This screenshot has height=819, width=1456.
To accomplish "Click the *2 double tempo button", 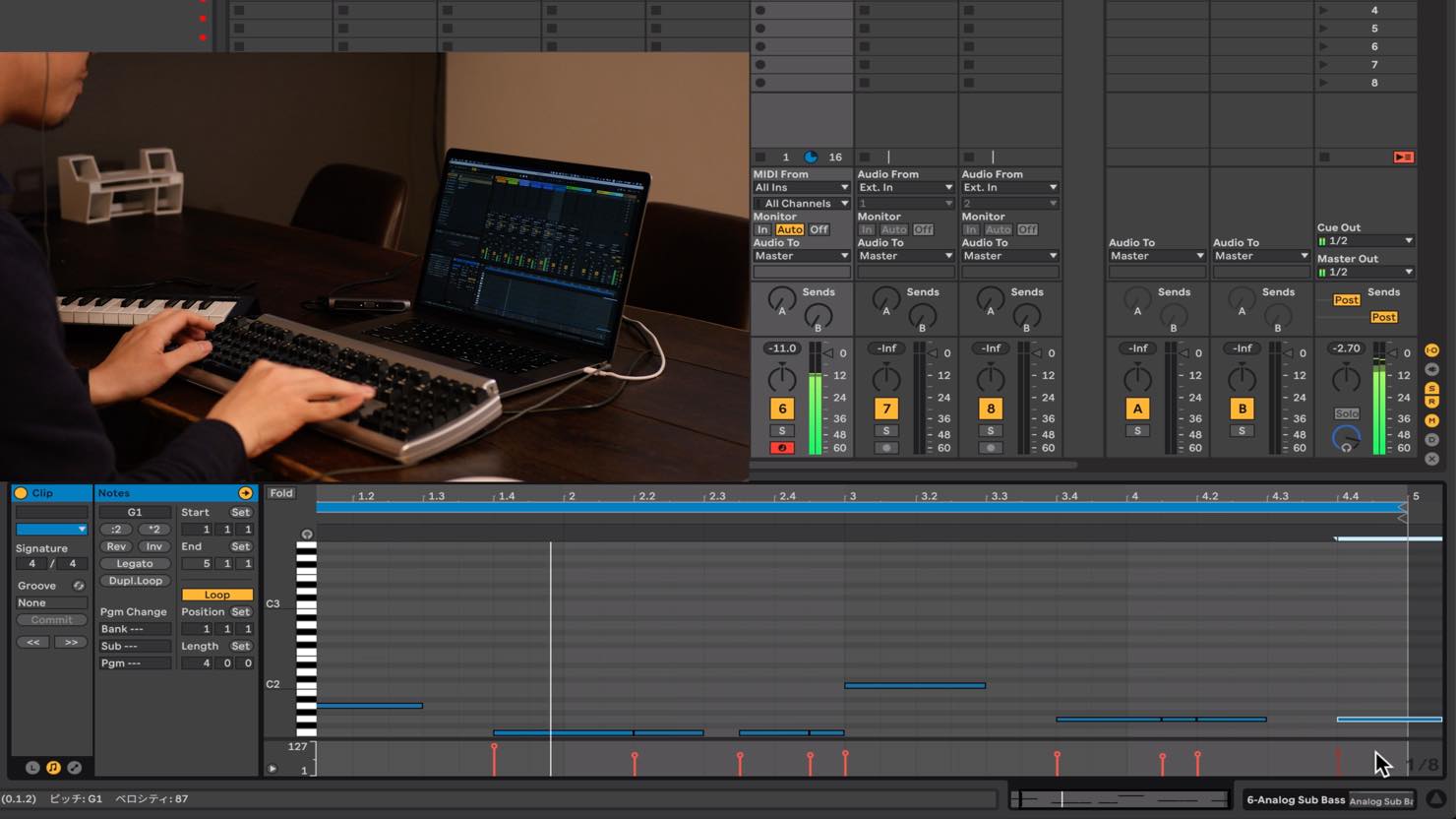I will [154, 530].
